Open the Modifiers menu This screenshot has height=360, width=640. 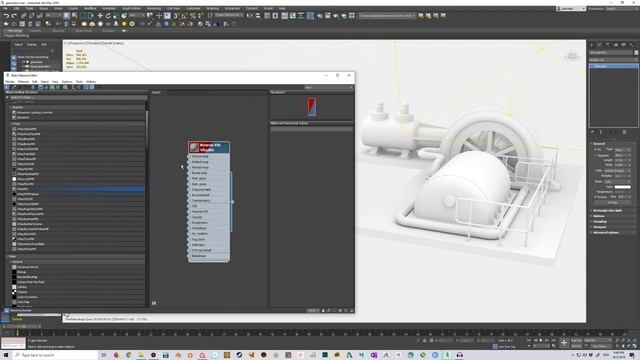coord(90,8)
